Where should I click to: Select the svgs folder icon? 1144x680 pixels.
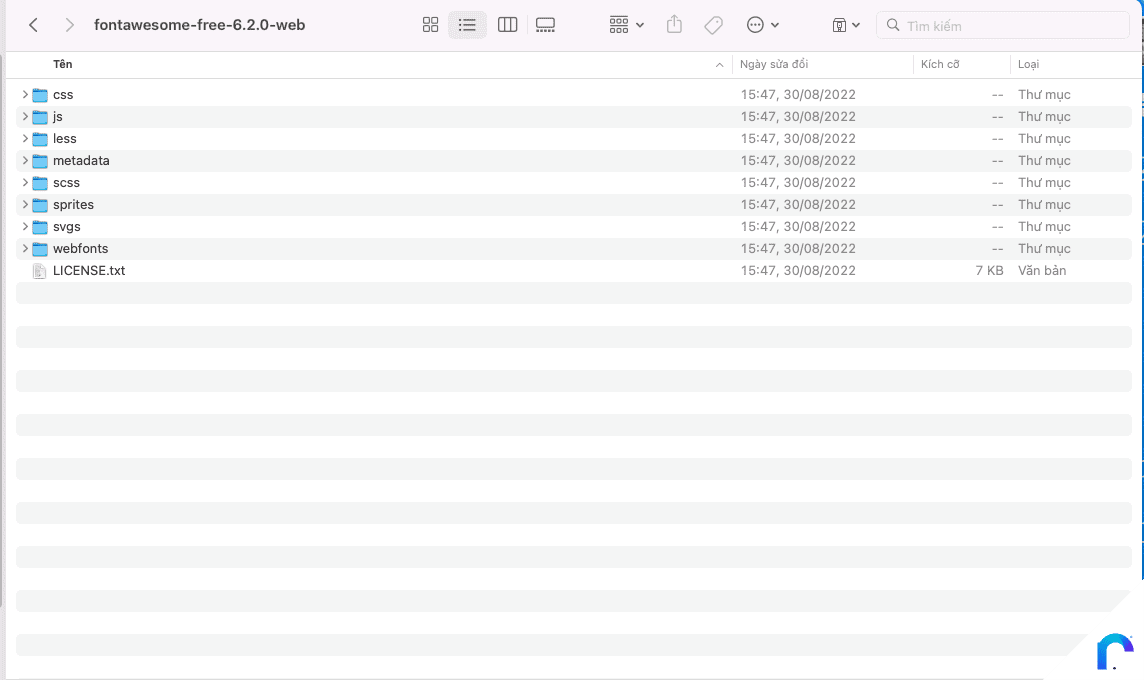40,227
